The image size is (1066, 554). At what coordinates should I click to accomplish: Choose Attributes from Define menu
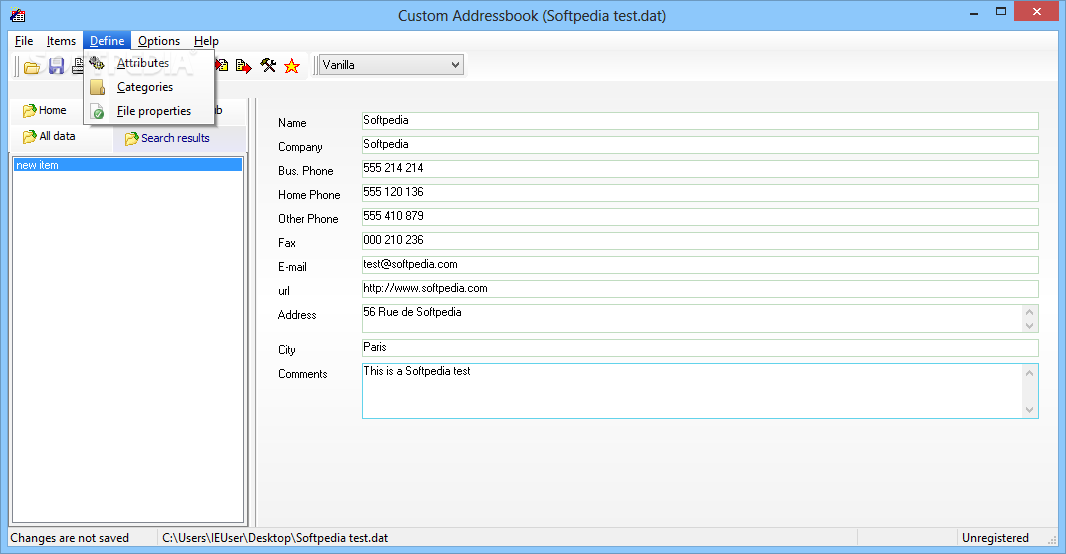click(x=149, y=63)
